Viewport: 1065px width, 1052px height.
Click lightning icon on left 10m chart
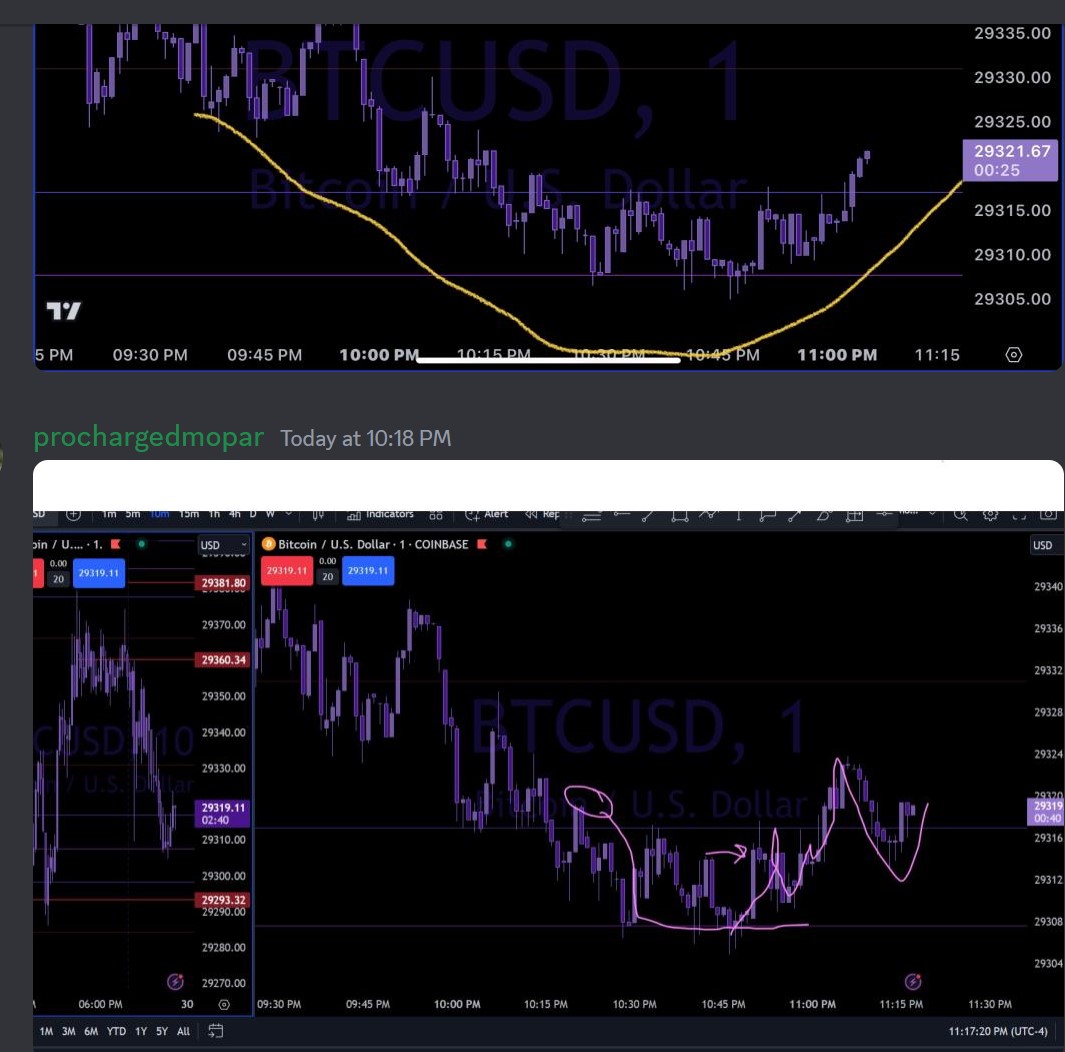(x=175, y=981)
